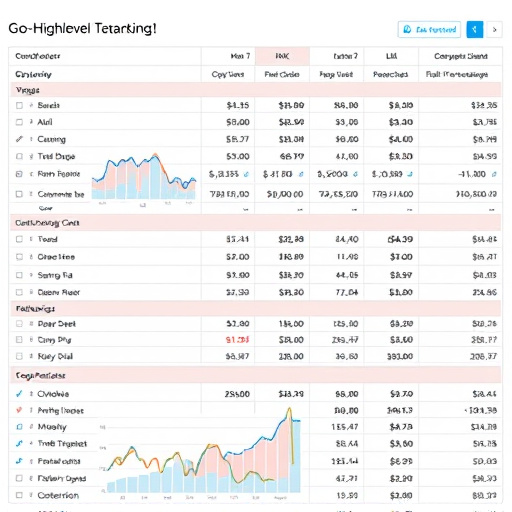Expand the Toerd row using its small arrow
The width and height of the screenshot is (512, 512).
coord(31,239)
